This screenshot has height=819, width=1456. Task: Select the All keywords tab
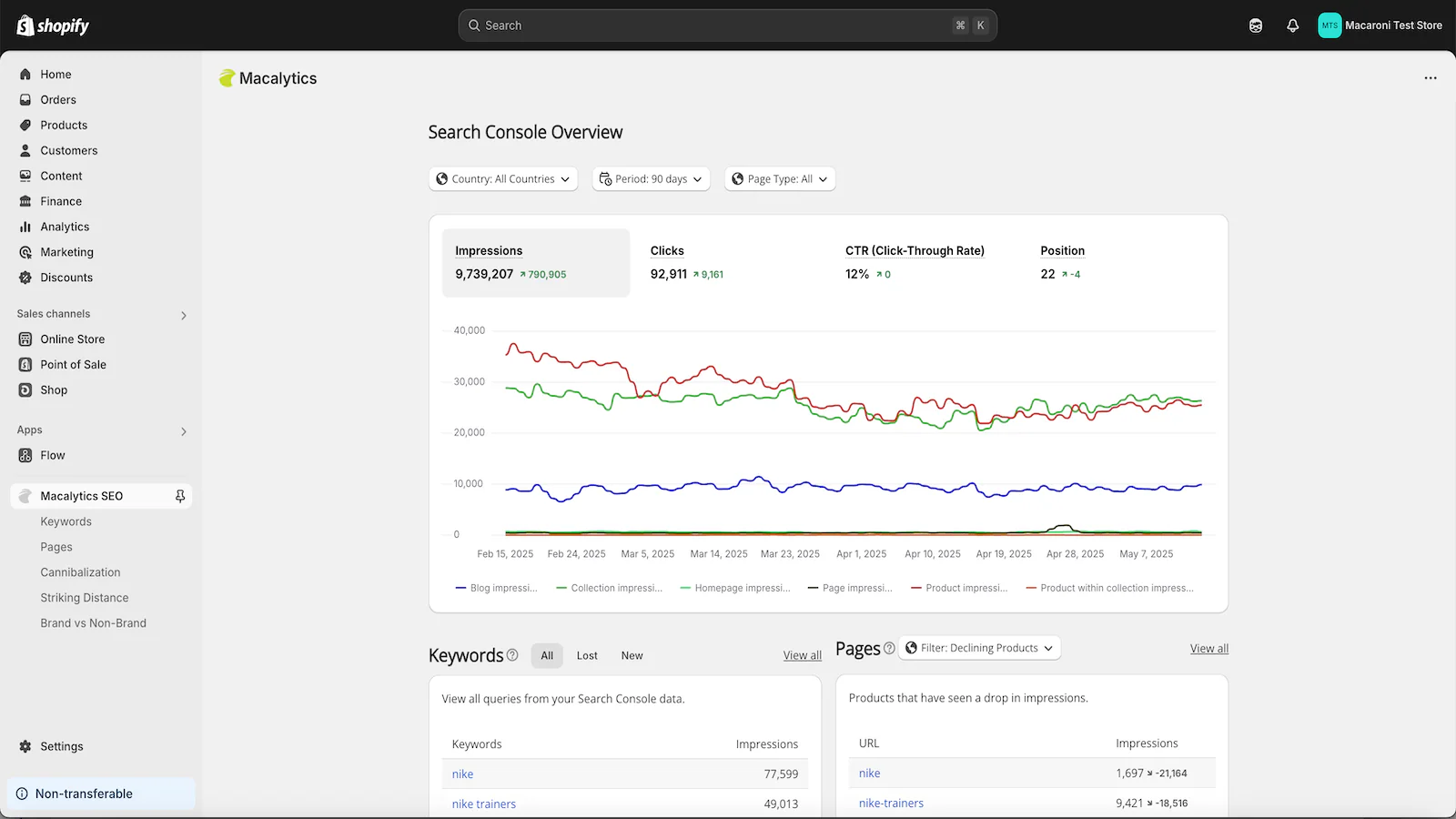click(547, 655)
